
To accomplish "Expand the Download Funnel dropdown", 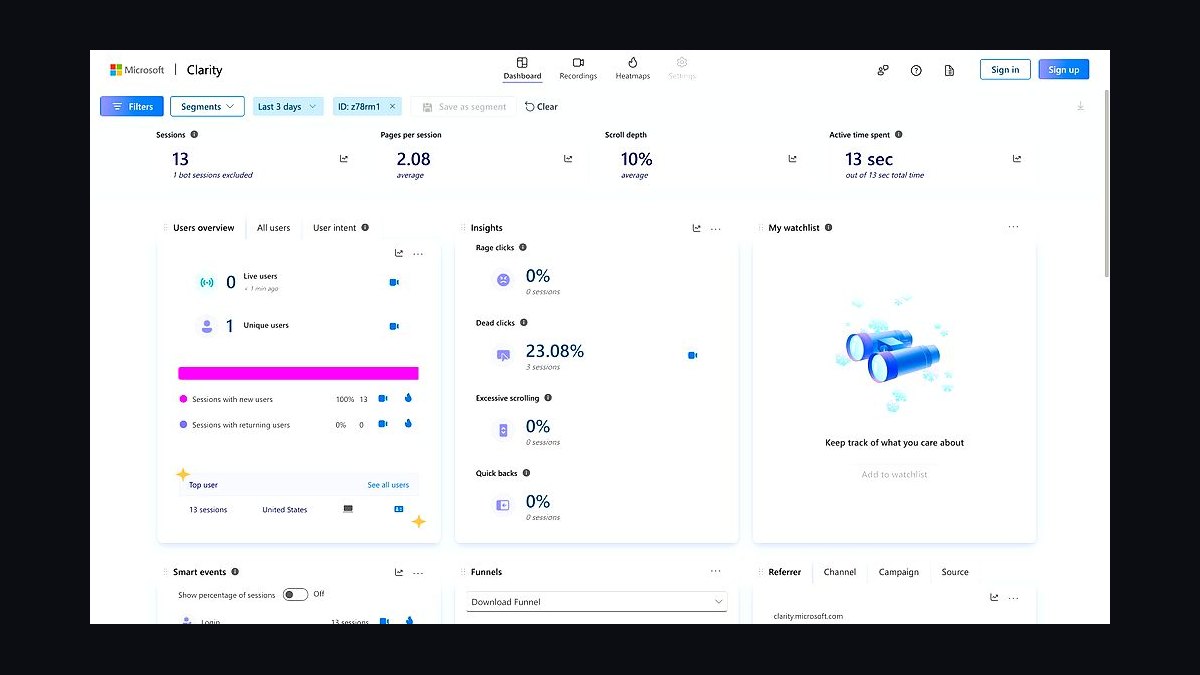I will point(597,602).
